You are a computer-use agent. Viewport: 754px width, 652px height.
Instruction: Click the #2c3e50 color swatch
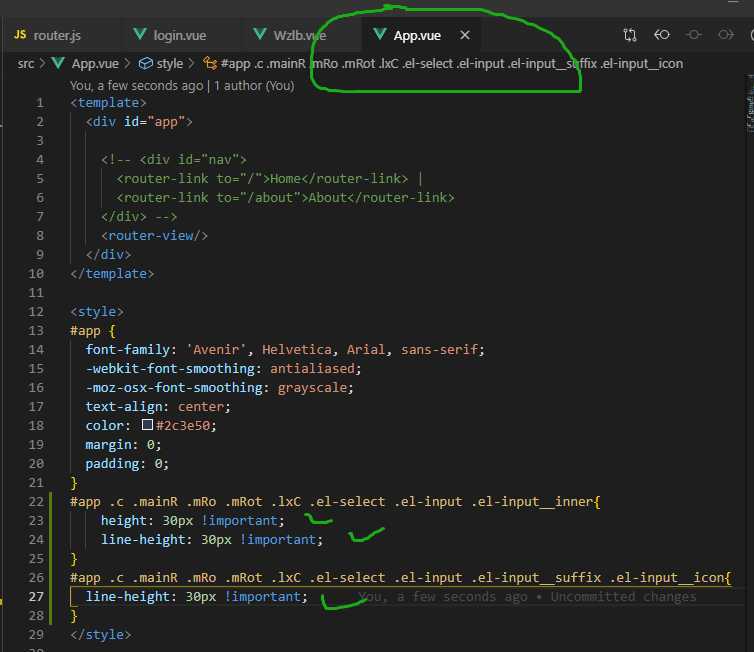coord(148,425)
